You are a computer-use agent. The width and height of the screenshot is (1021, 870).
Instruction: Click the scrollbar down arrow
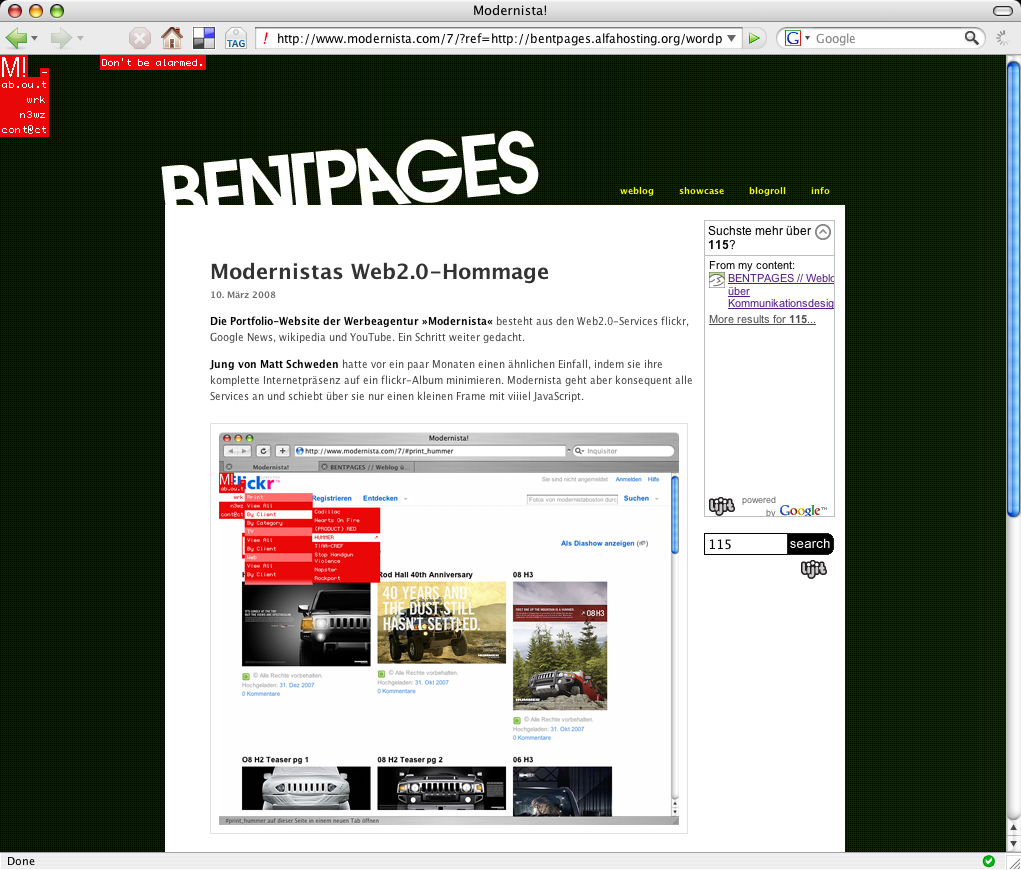click(1013, 844)
